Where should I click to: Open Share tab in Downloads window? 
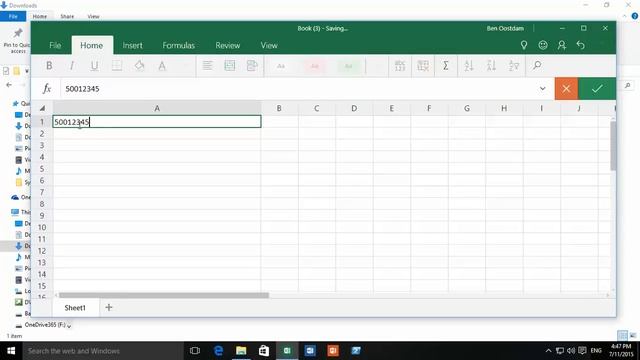(67, 16)
